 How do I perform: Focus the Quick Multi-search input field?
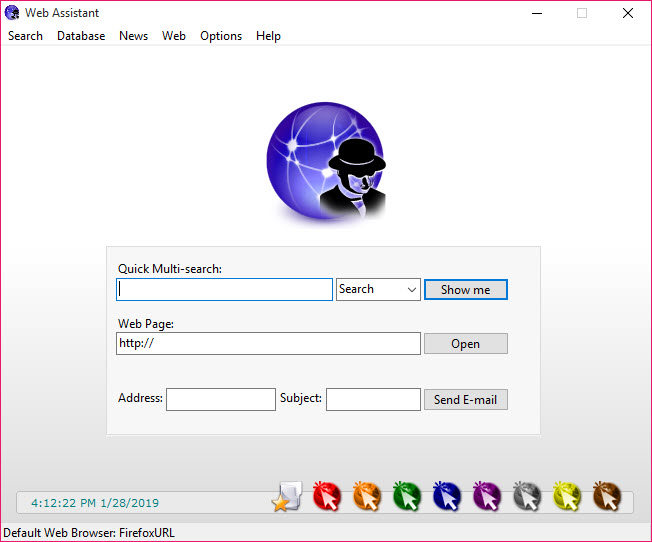click(225, 290)
